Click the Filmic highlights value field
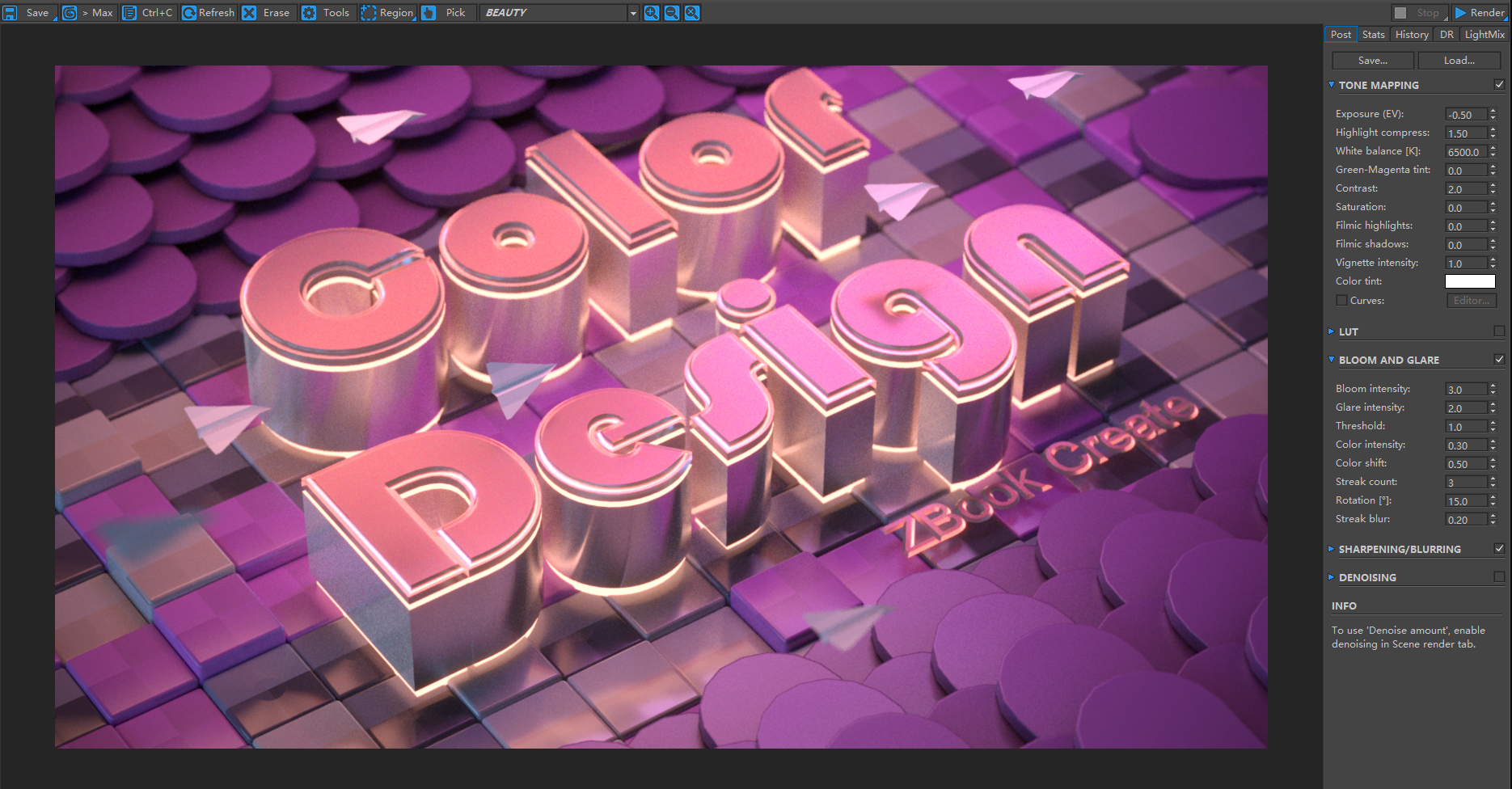Image resolution: width=1512 pixels, height=789 pixels. [1466, 226]
